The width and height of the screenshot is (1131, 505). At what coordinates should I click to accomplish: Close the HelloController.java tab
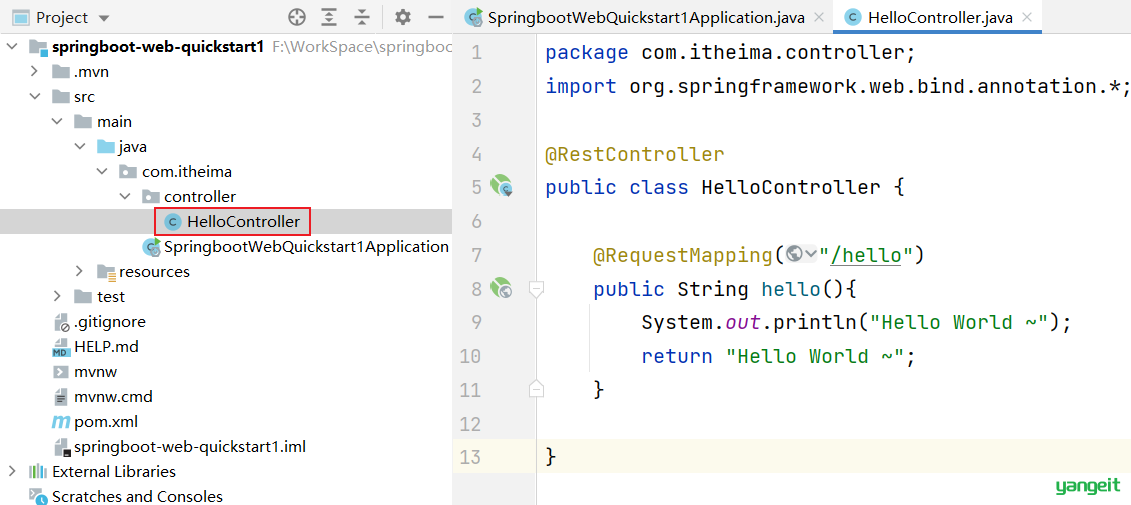click(1028, 18)
